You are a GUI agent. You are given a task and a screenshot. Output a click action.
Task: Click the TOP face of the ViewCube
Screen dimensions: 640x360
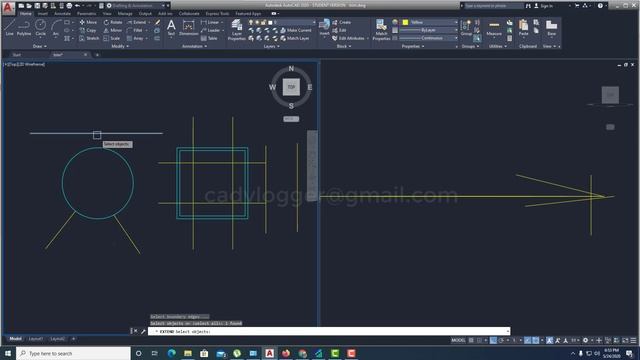coord(291,87)
